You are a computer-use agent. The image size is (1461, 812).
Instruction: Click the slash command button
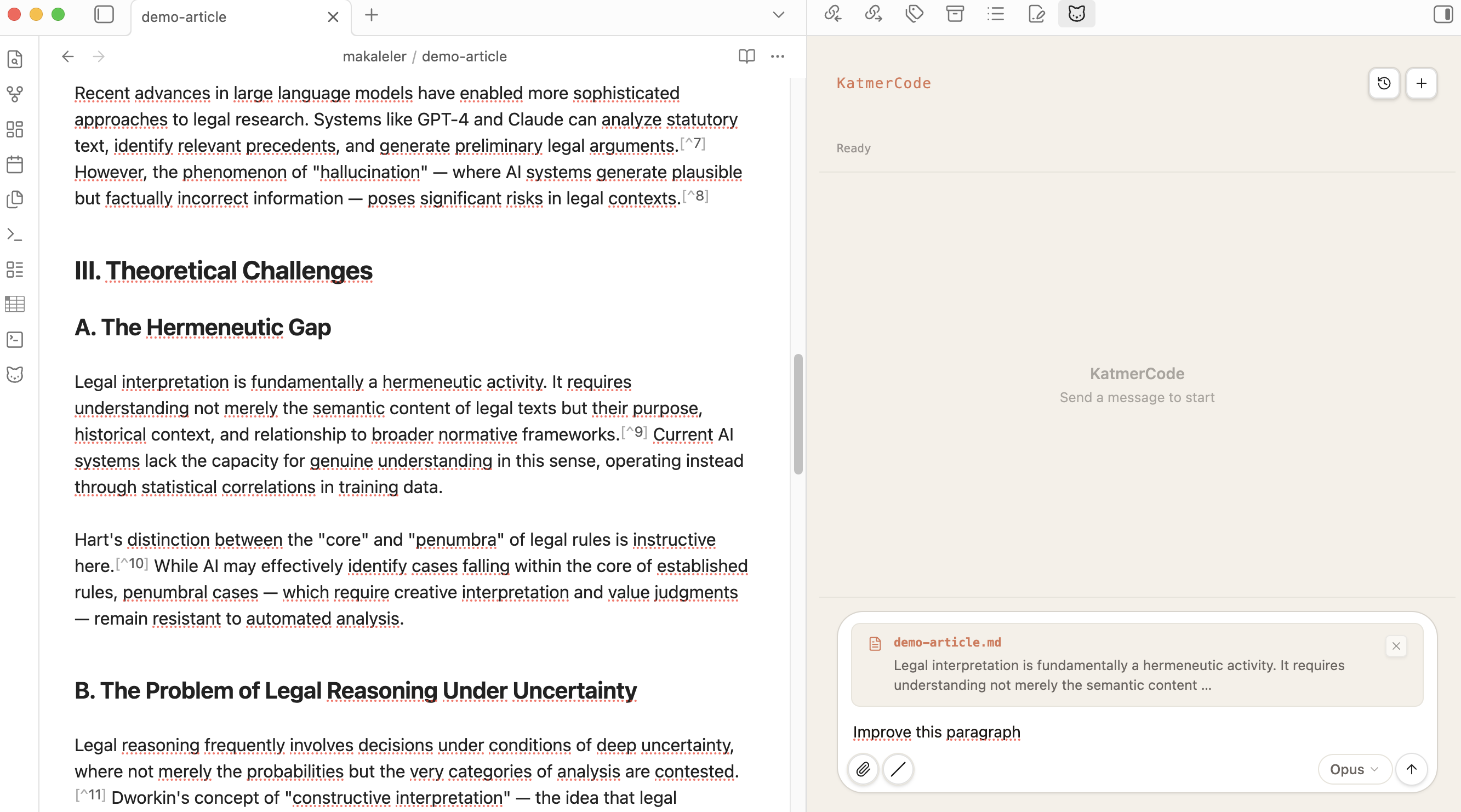(x=898, y=769)
